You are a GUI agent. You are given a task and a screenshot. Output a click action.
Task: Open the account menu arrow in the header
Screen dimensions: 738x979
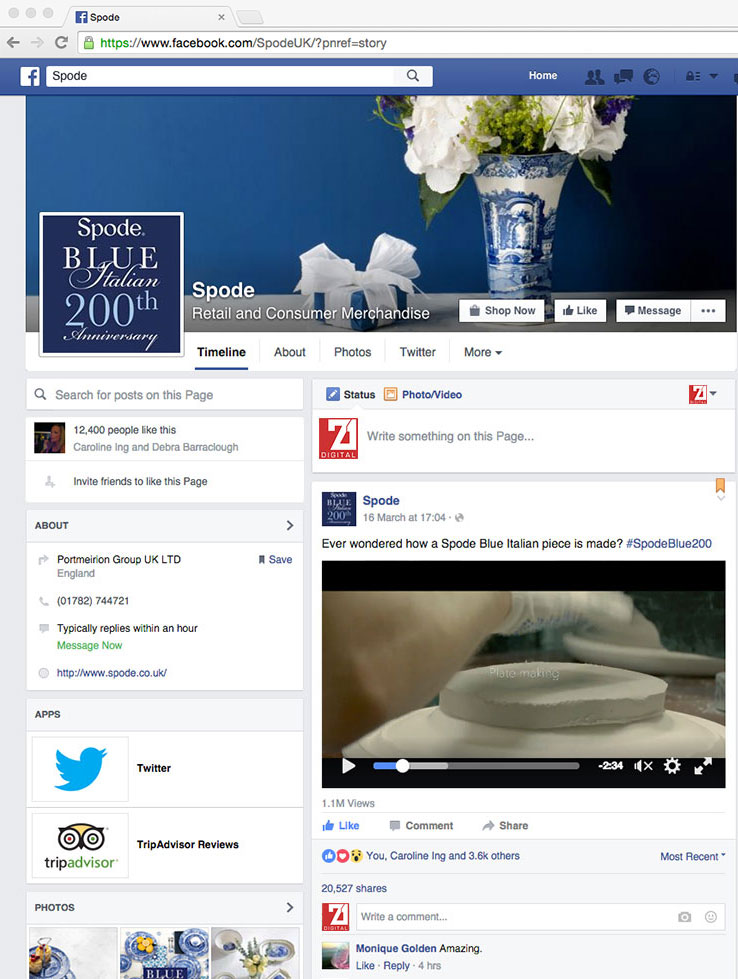coord(714,76)
